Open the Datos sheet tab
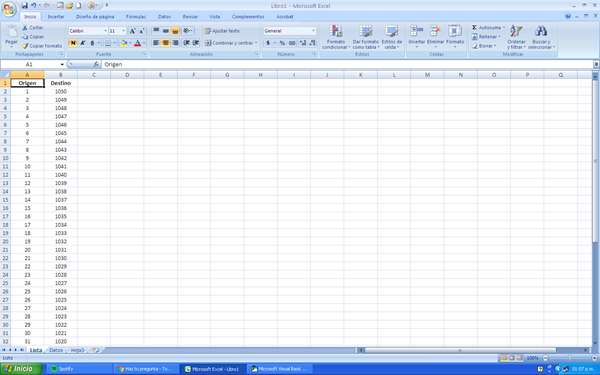The width and height of the screenshot is (600, 375). click(56, 350)
